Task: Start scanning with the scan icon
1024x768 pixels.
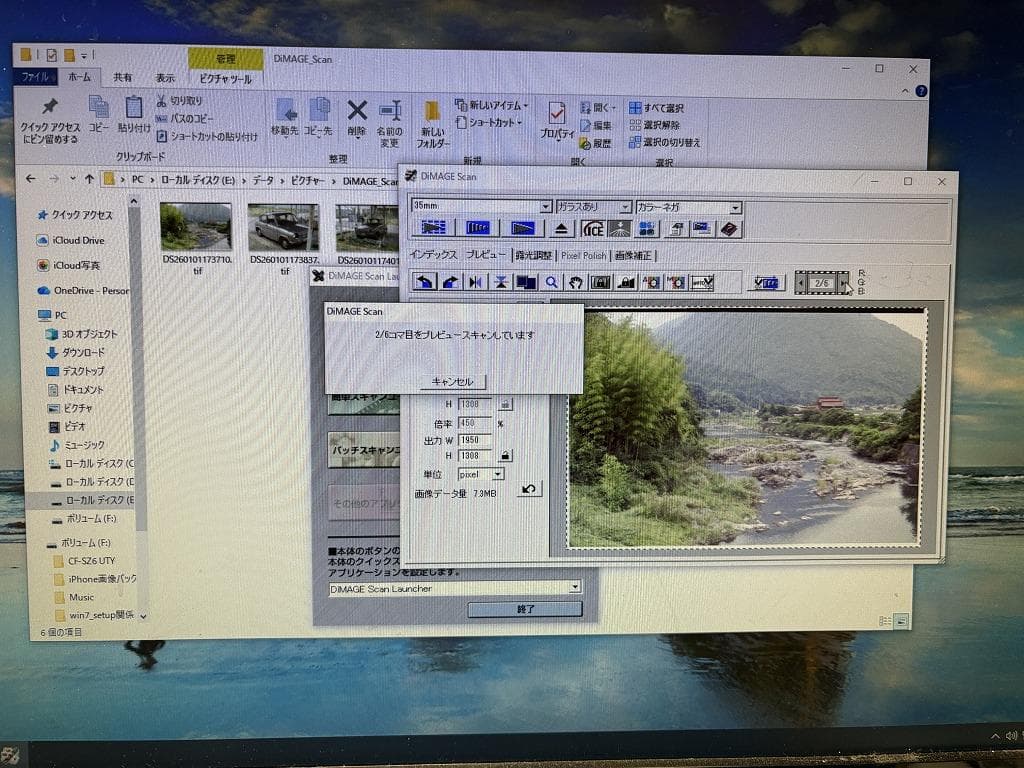Action: click(525, 227)
